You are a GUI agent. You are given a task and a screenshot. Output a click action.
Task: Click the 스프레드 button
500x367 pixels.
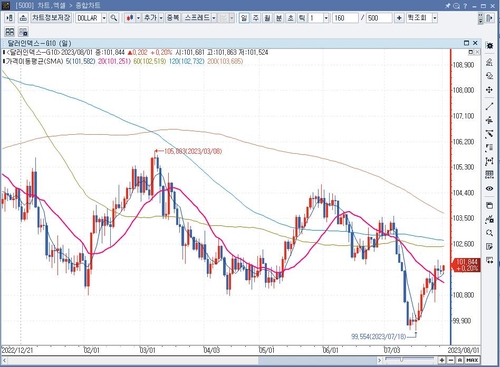point(197,18)
